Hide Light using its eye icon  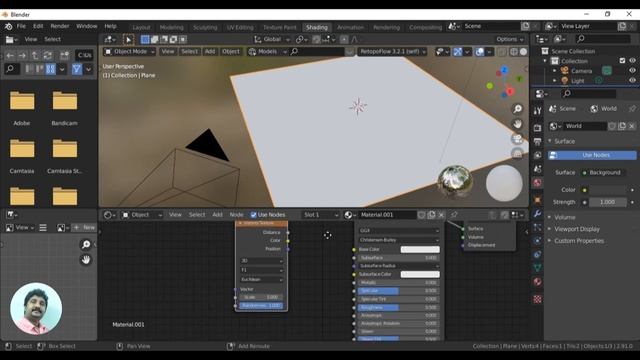[632, 80]
